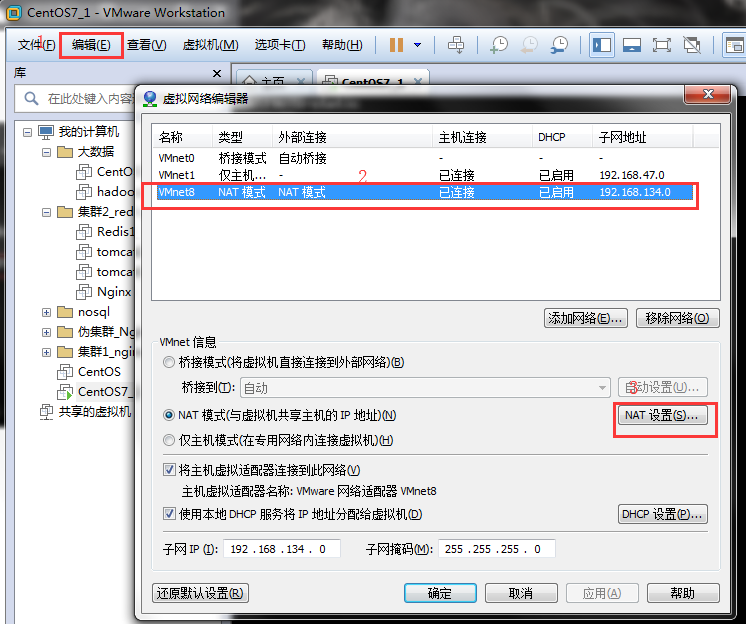Confirm with the 确定 button

pos(440,593)
